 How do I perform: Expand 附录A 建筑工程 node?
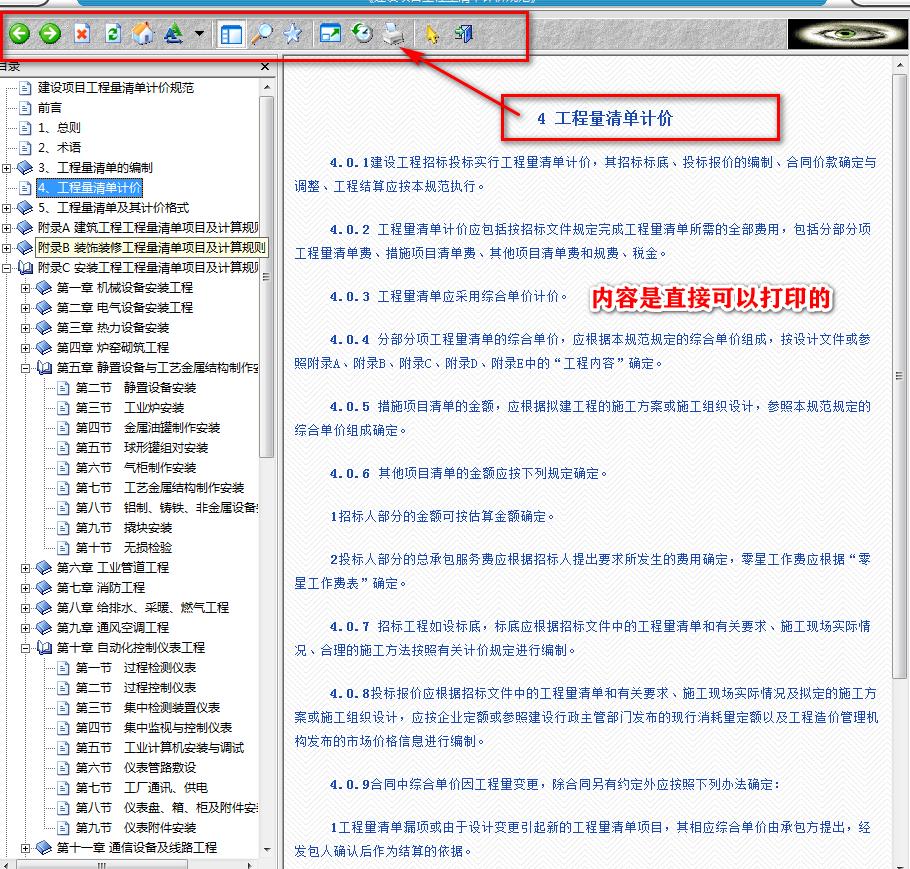pyautogui.click(x=6, y=228)
